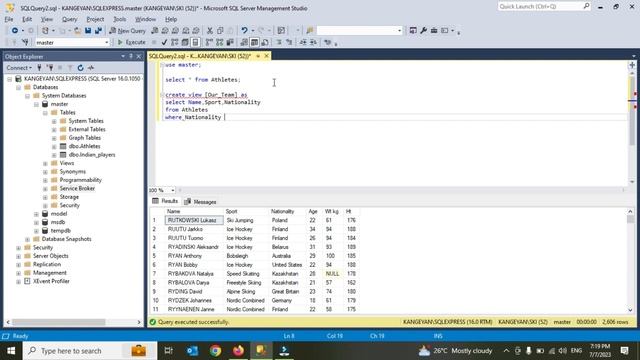Click Display Estimated Execution Plan icon
This screenshot has width=640, height=360.
click(x=175, y=42)
